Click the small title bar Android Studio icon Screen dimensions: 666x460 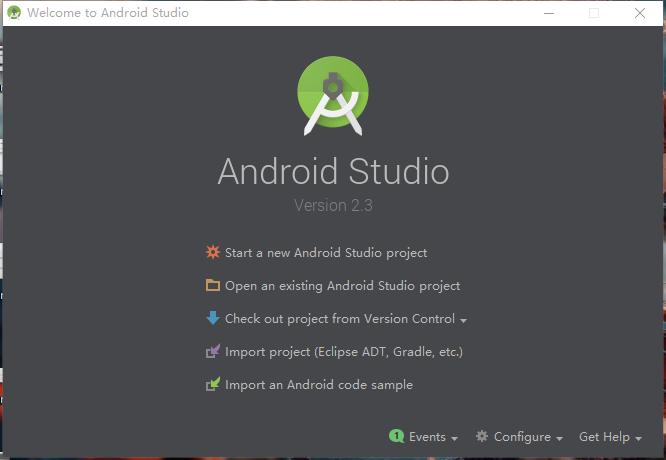[14, 13]
